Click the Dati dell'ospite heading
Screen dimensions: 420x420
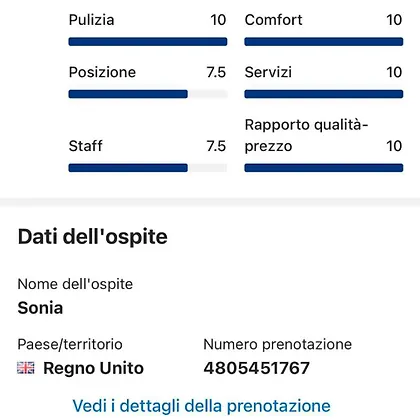pos(92,237)
